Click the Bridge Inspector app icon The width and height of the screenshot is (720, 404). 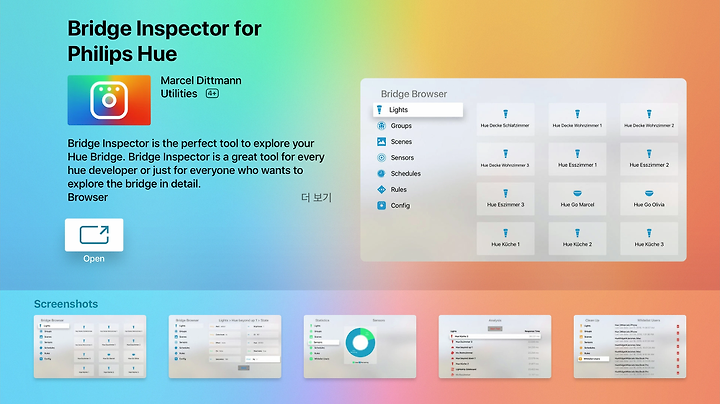tap(109, 100)
